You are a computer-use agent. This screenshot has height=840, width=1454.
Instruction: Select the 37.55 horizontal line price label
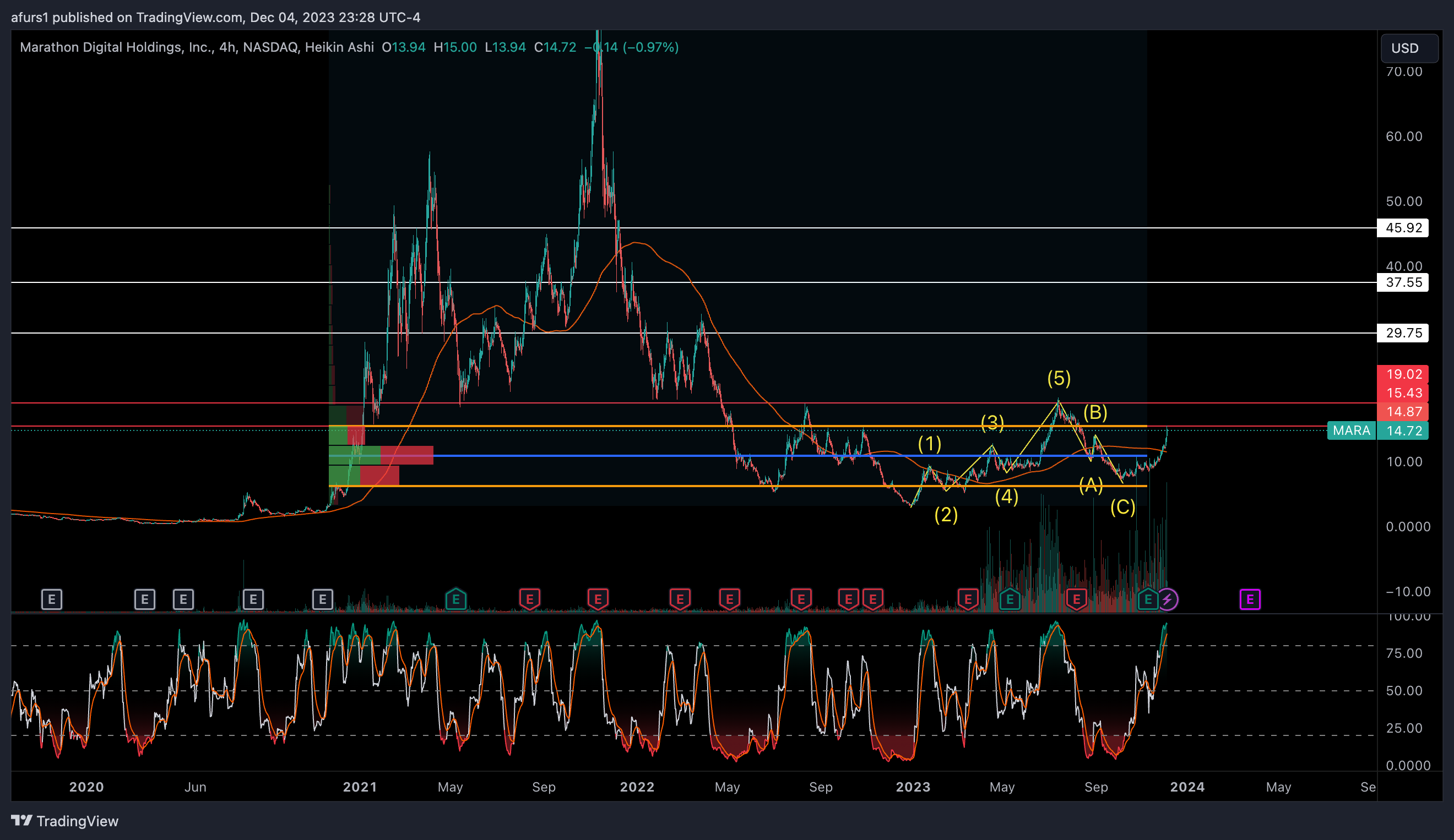(1403, 282)
